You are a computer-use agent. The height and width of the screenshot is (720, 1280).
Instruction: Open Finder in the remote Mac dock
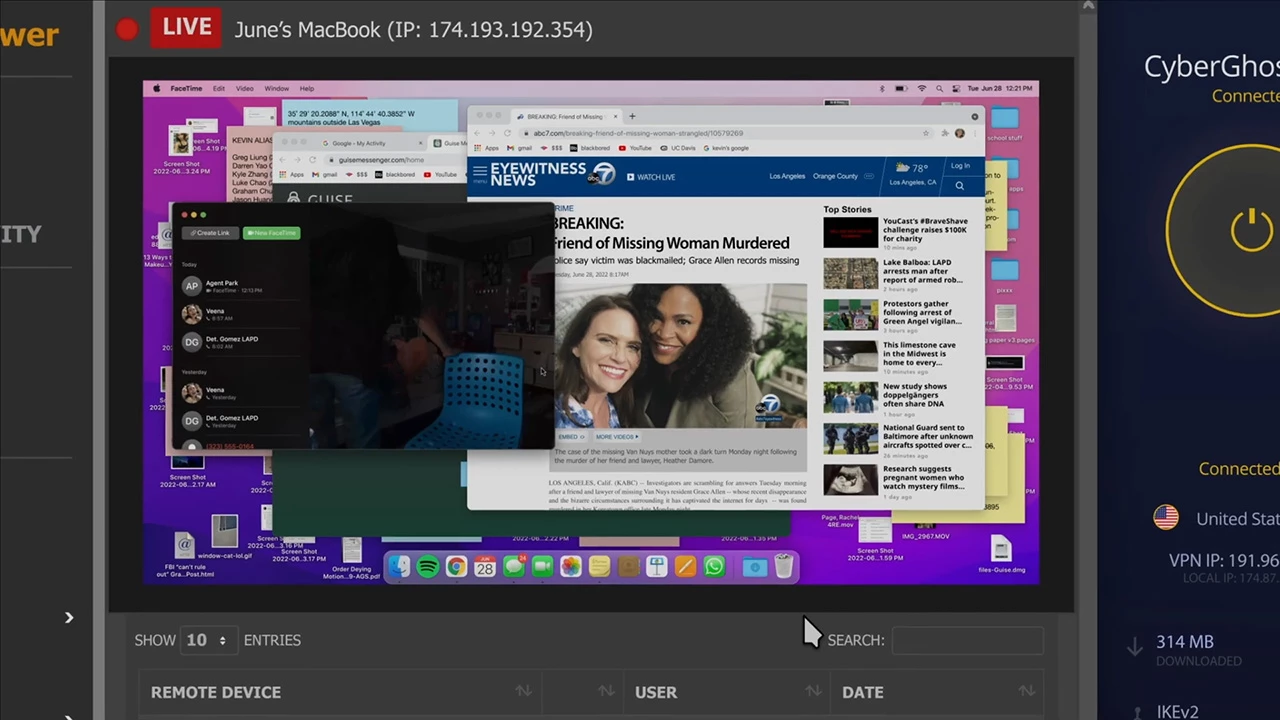(399, 567)
